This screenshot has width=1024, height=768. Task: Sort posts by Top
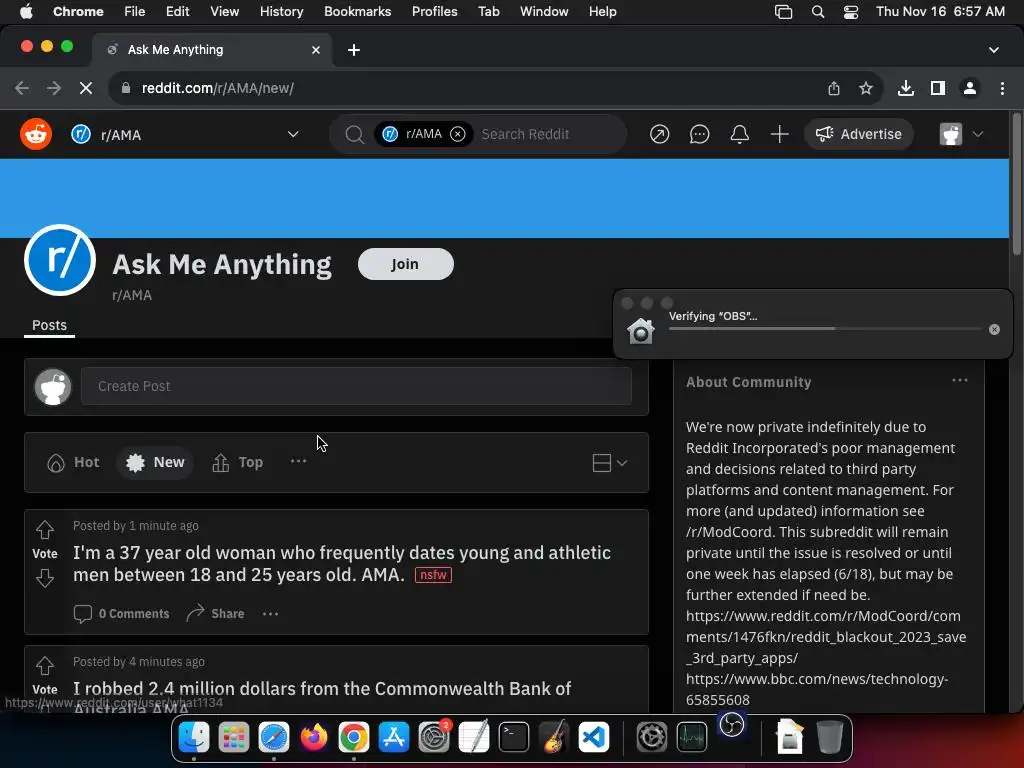[238, 462]
